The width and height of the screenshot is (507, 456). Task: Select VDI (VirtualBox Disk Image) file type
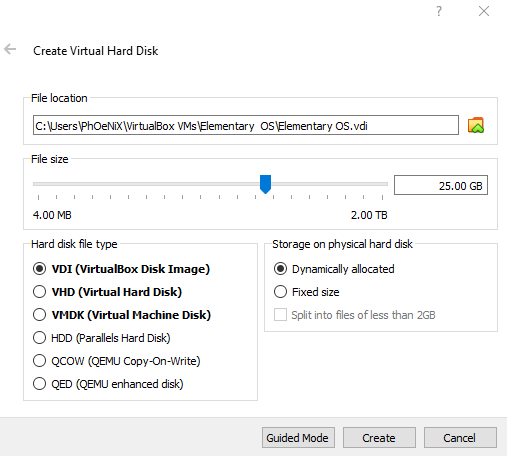(x=121, y=269)
